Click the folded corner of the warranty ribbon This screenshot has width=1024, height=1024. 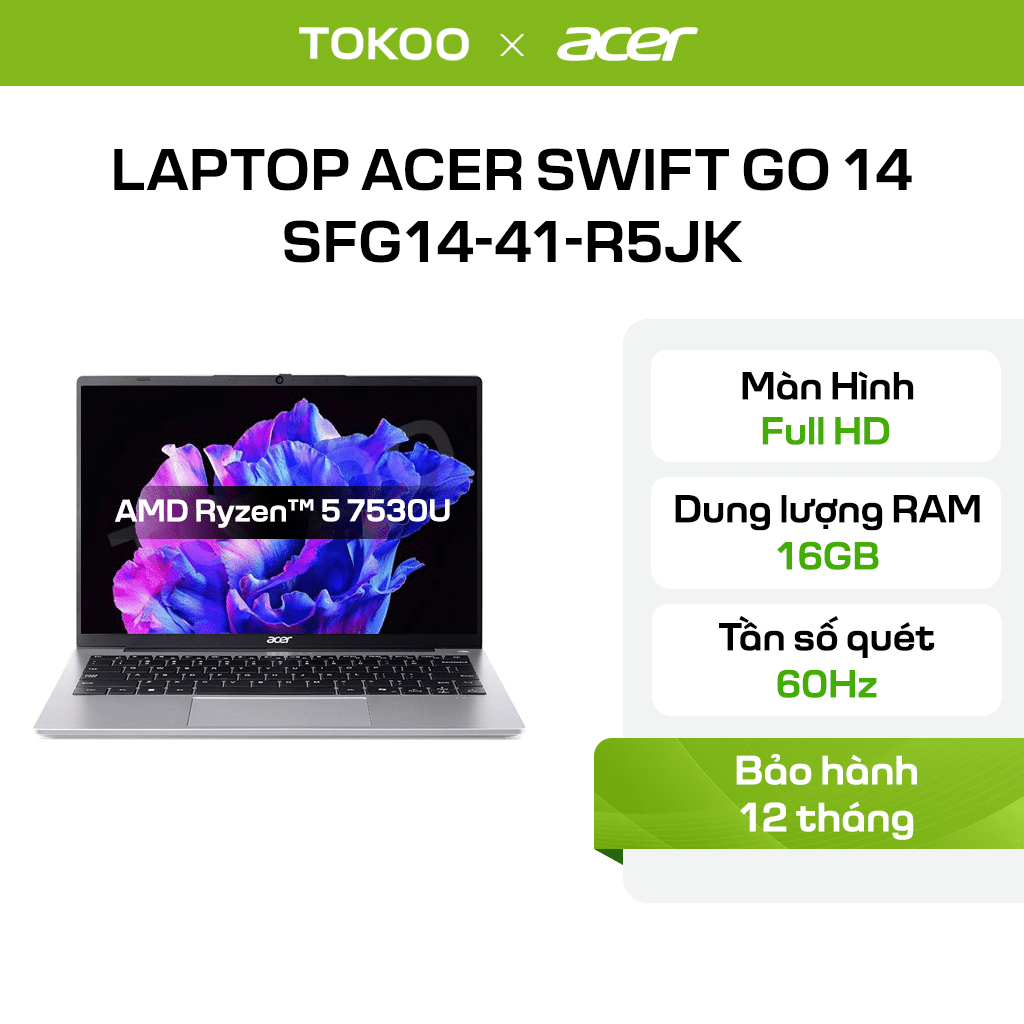pyautogui.click(x=609, y=856)
